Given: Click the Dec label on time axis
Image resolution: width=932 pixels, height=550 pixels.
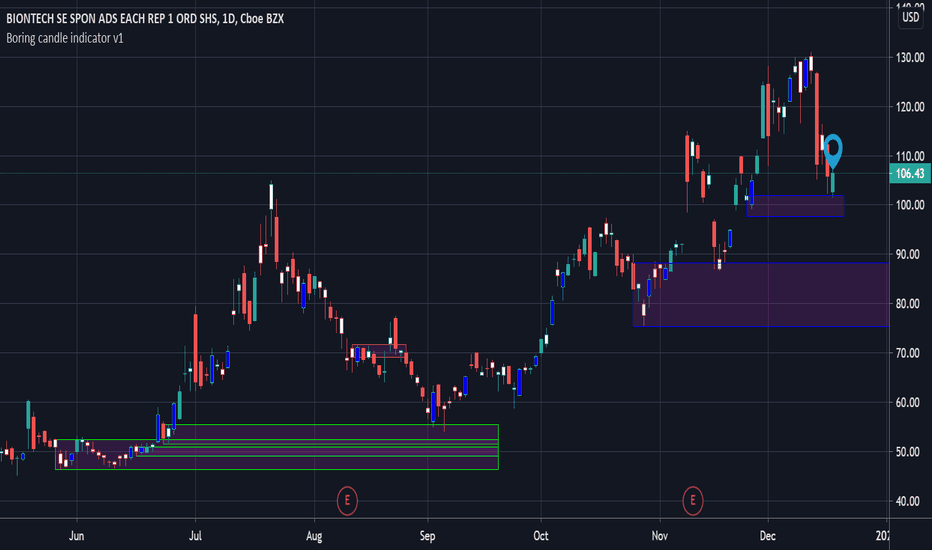Looking at the screenshot, I should click(x=767, y=536).
